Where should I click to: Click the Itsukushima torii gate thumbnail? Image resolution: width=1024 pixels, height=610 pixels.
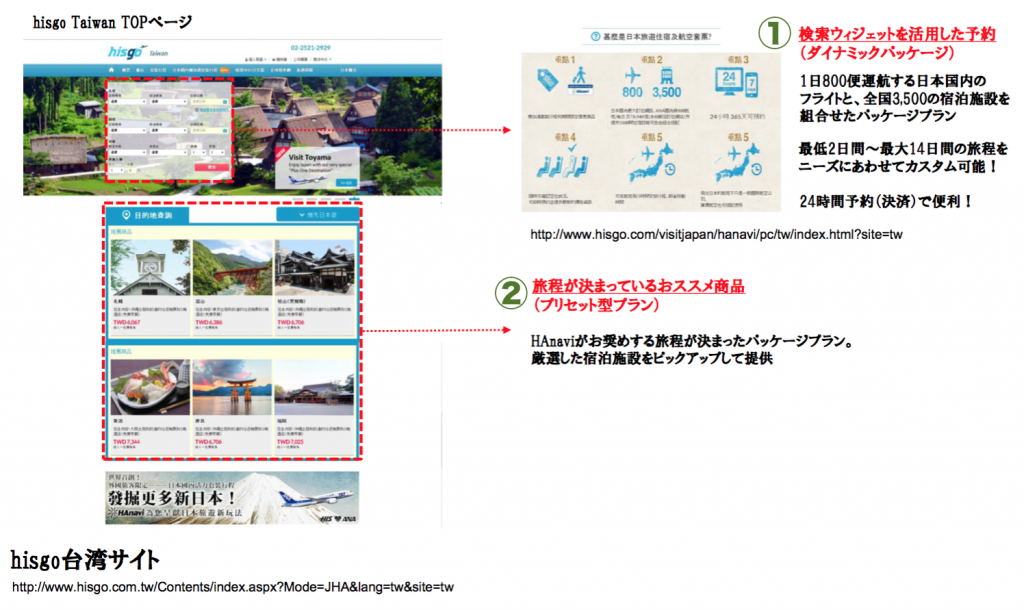coord(232,388)
